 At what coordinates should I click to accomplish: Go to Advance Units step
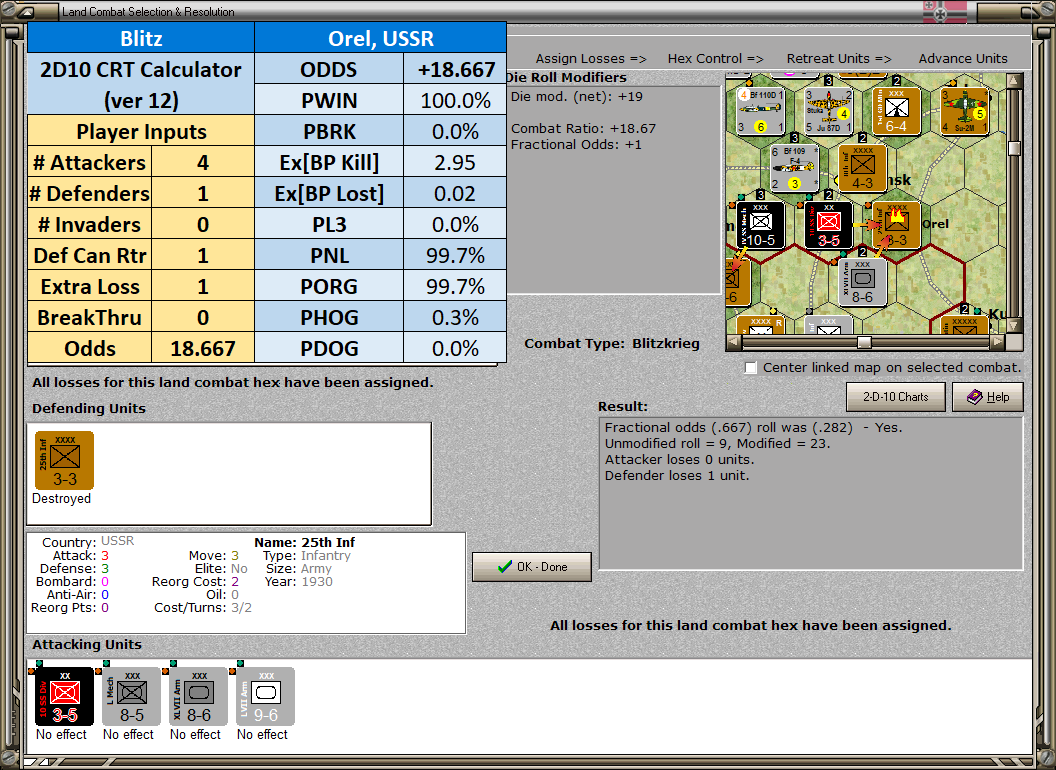pyautogui.click(x=963, y=59)
